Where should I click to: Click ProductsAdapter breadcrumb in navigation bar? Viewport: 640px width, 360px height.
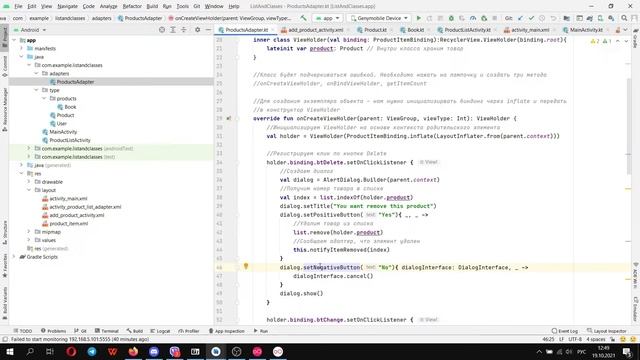(x=140, y=18)
